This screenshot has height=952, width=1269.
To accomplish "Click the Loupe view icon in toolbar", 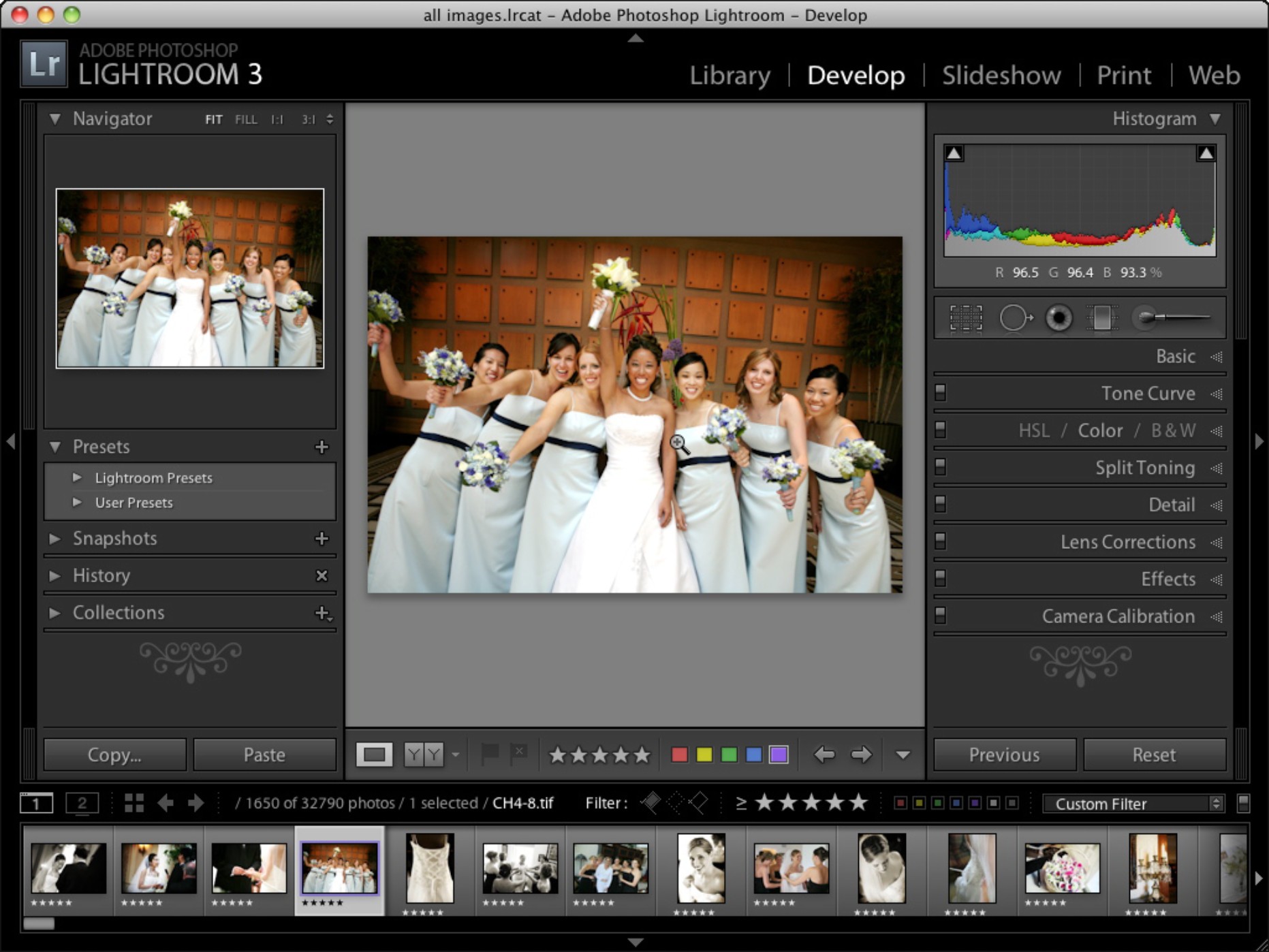I will coord(374,755).
